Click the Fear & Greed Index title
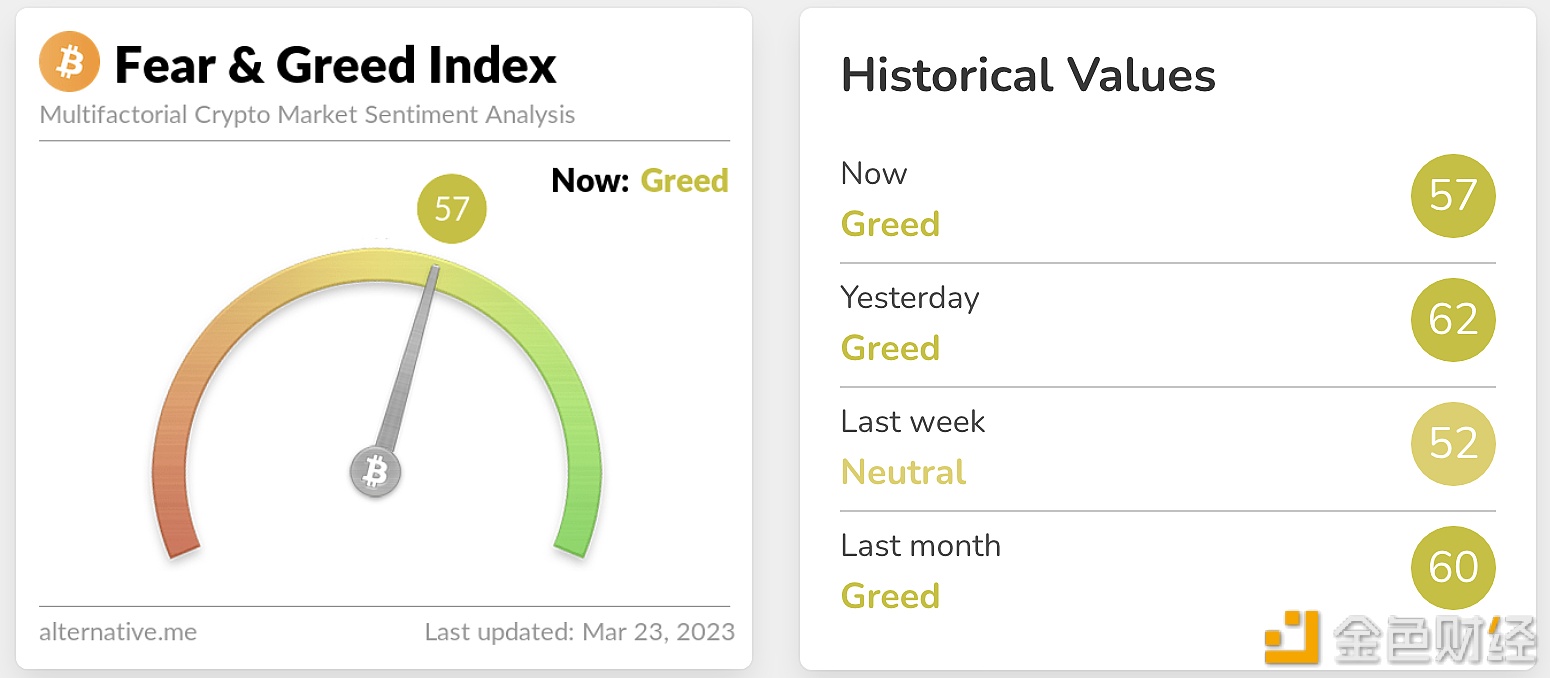 (x=335, y=66)
